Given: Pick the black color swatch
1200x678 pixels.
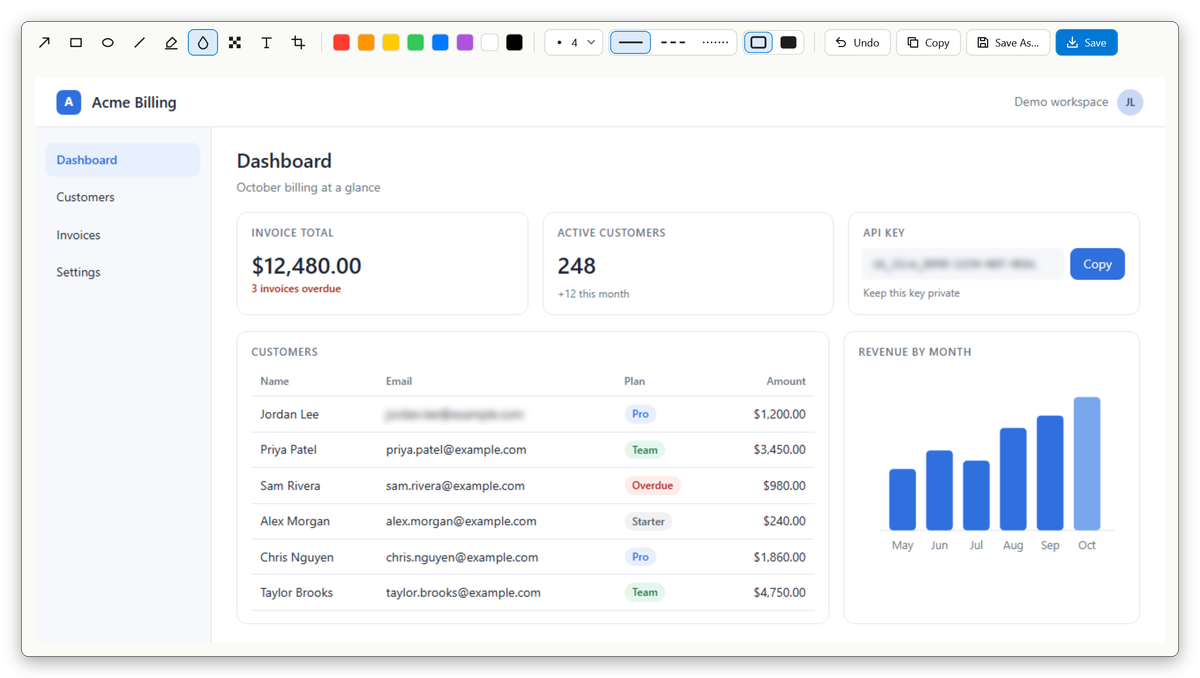Looking at the screenshot, I should (x=514, y=43).
